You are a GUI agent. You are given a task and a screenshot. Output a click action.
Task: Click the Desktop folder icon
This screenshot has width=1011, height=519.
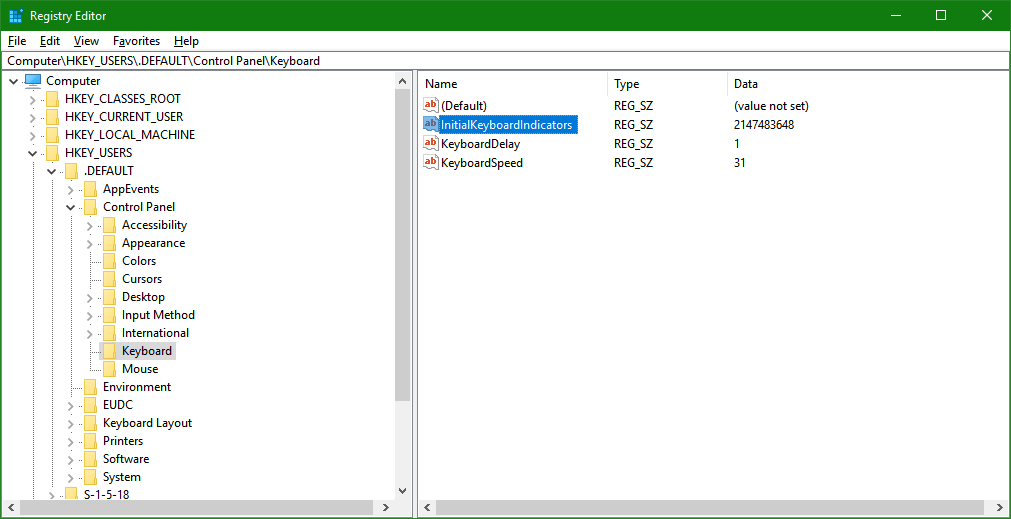(x=110, y=297)
